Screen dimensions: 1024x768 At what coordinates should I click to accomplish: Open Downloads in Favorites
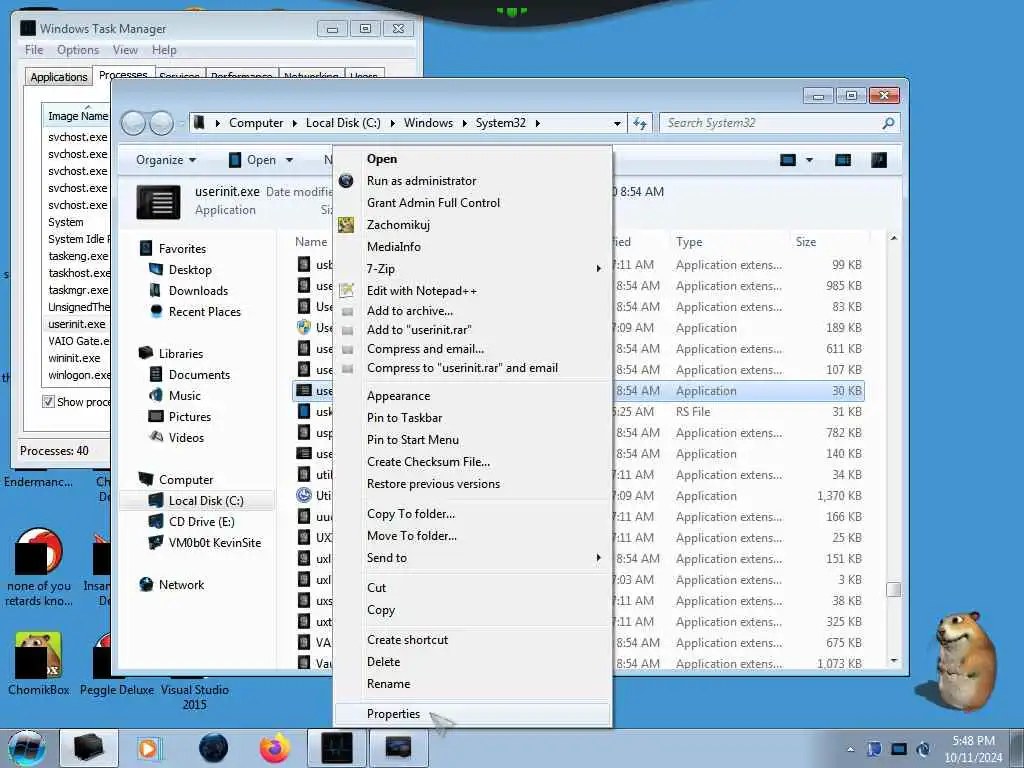tap(198, 291)
